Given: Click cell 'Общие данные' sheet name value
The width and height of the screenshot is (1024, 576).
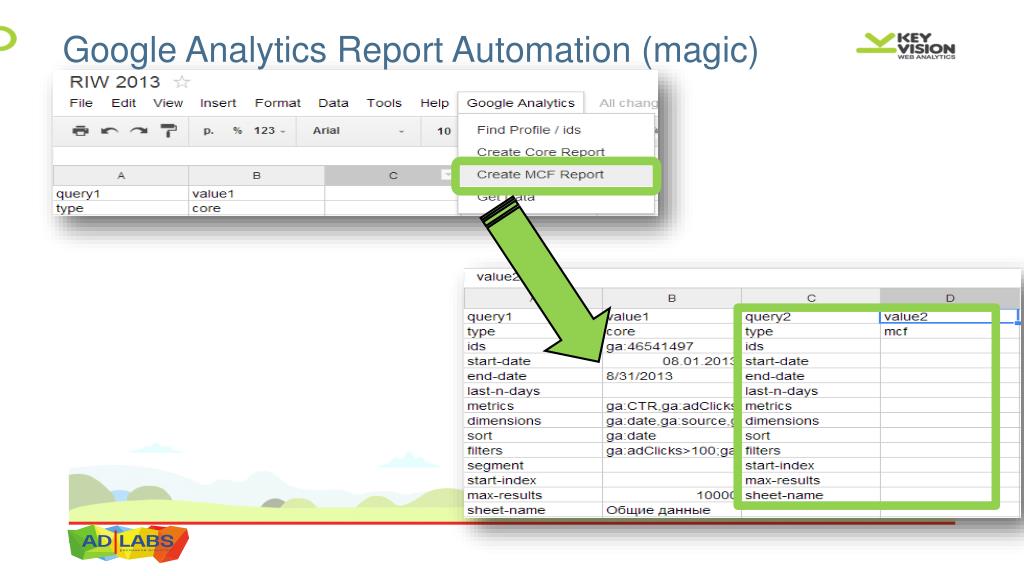Looking at the screenshot, I should click(x=671, y=510).
